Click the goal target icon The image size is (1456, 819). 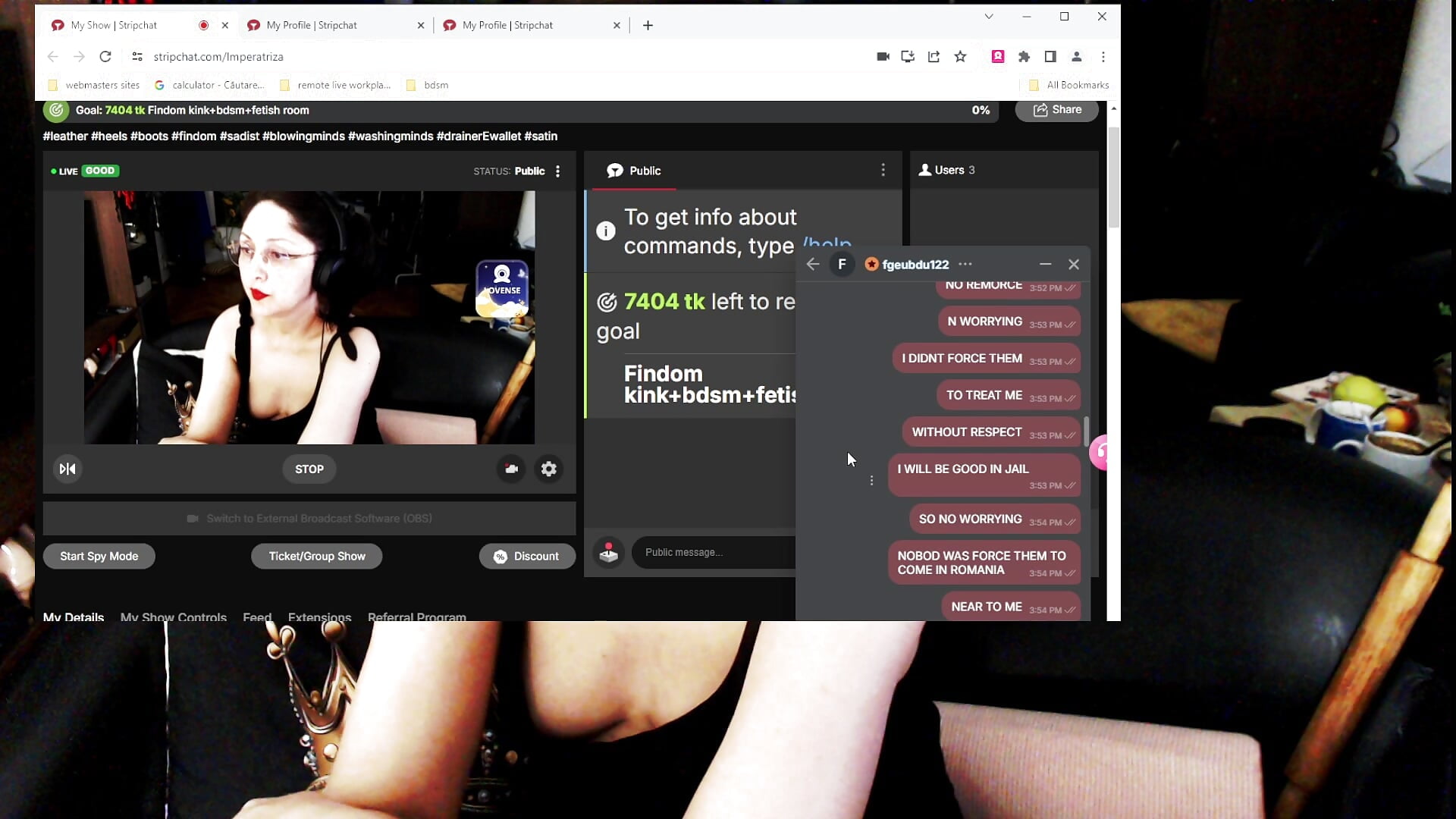(x=56, y=111)
